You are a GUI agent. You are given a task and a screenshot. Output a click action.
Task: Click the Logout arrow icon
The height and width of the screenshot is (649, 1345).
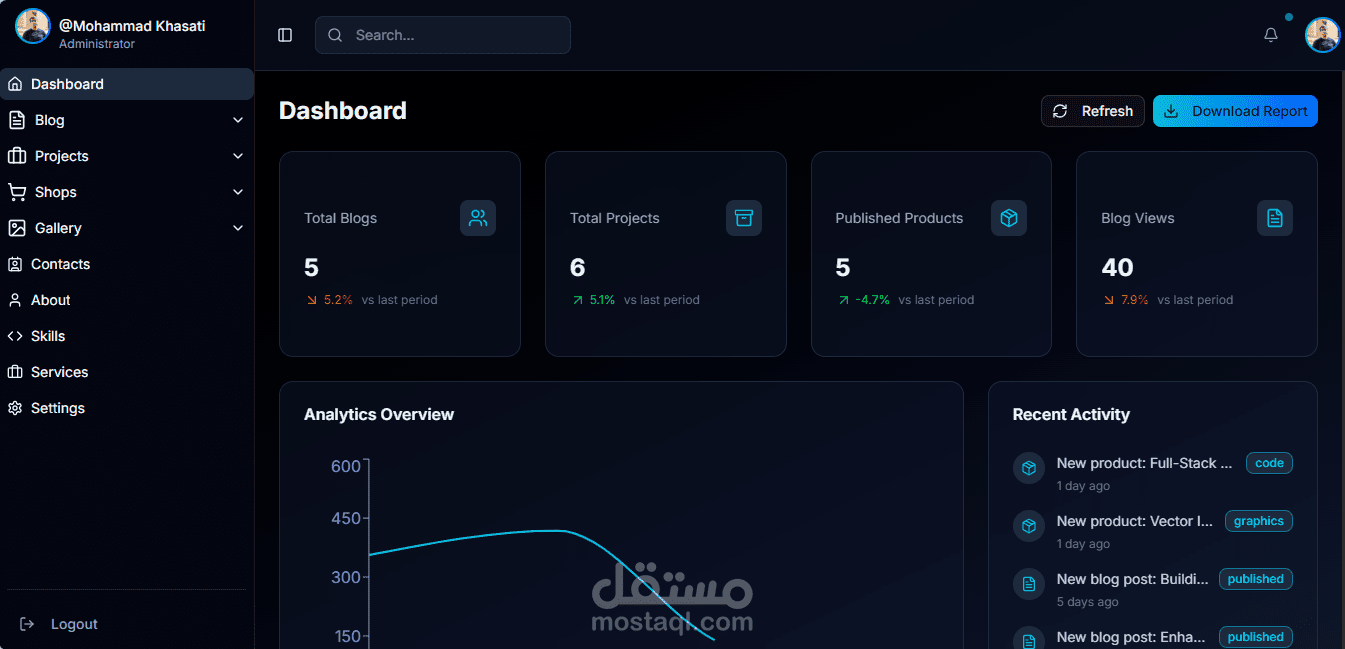pyautogui.click(x=27, y=624)
